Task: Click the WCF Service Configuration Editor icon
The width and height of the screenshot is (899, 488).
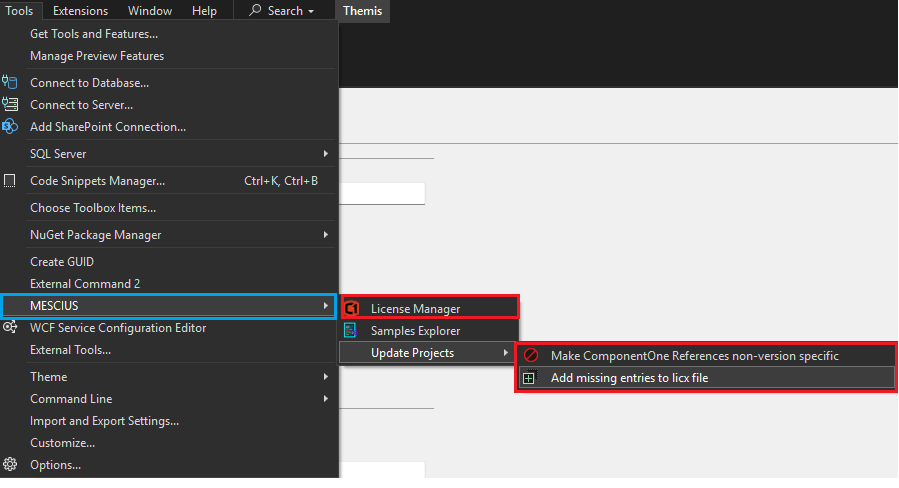Action: click(x=11, y=327)
